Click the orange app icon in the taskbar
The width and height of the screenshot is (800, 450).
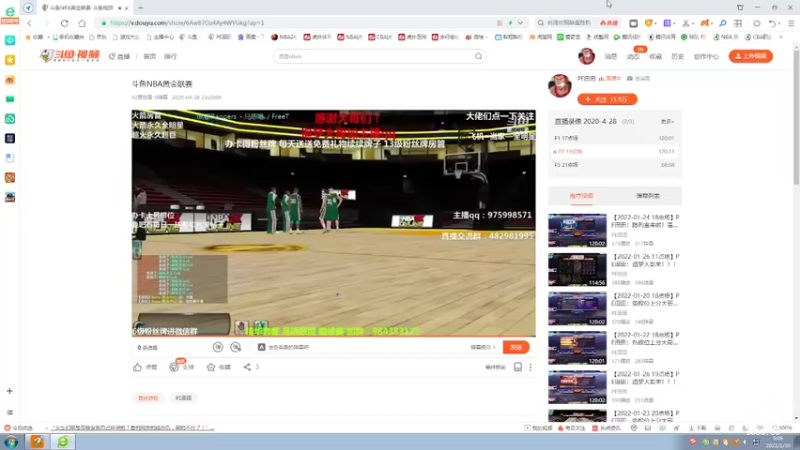tap(37, 442)
